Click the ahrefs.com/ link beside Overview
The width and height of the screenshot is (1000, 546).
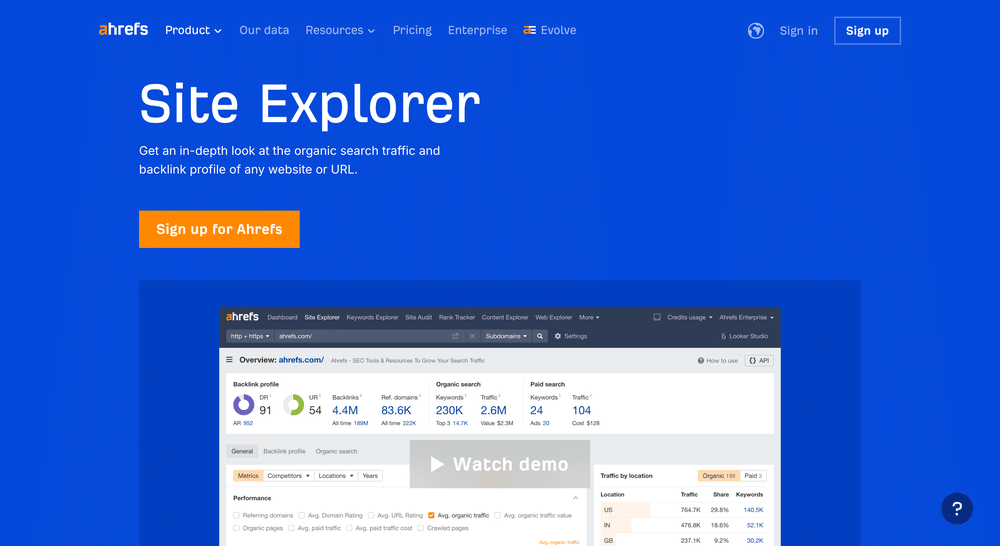click(301, 360)
